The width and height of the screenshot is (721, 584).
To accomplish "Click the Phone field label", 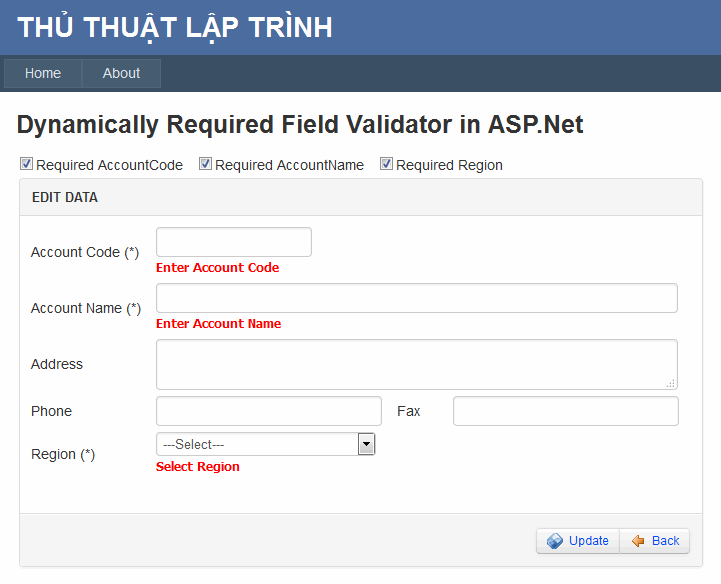I will point(51,411).
